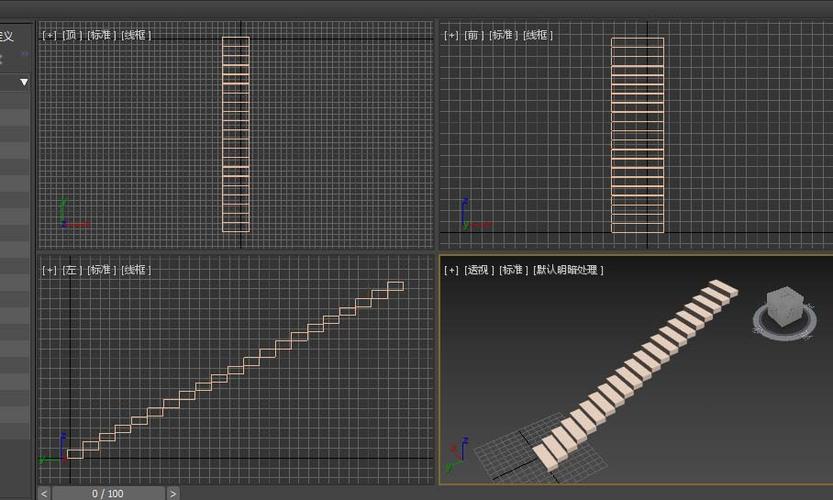
Task: Select the stair profile in the 左 viewport
Action: pos(235,370)
